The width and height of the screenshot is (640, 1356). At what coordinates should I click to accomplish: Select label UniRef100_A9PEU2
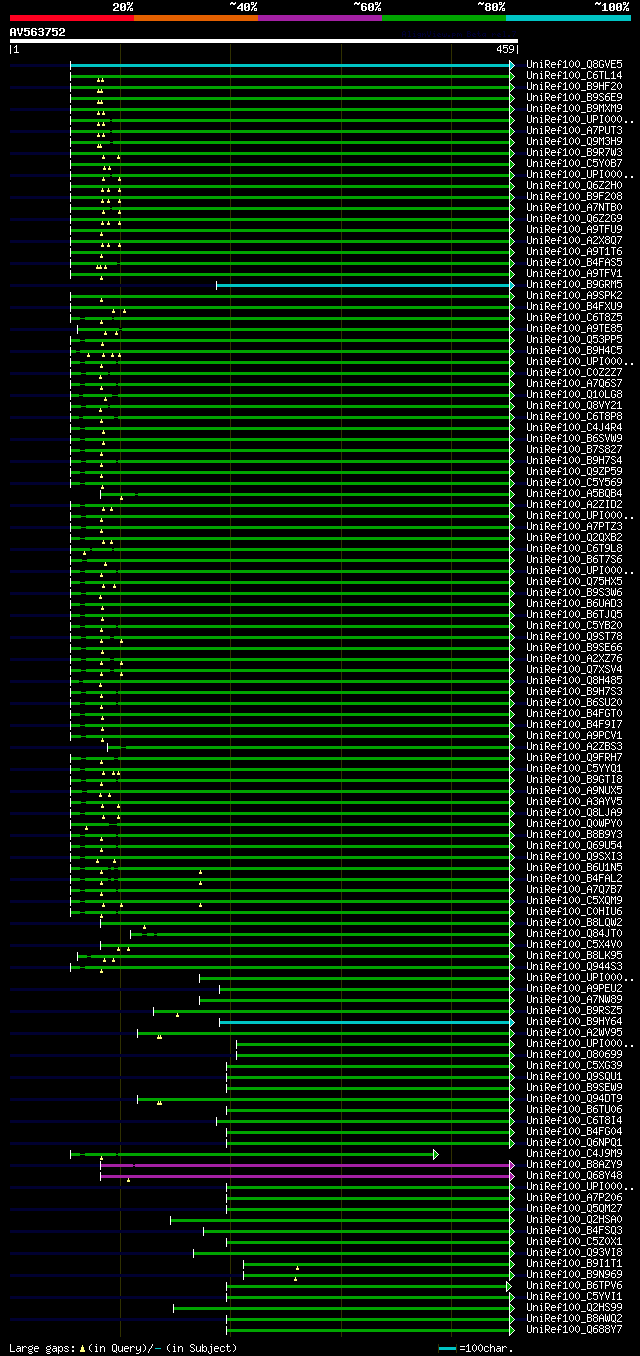tap(574, 988)
